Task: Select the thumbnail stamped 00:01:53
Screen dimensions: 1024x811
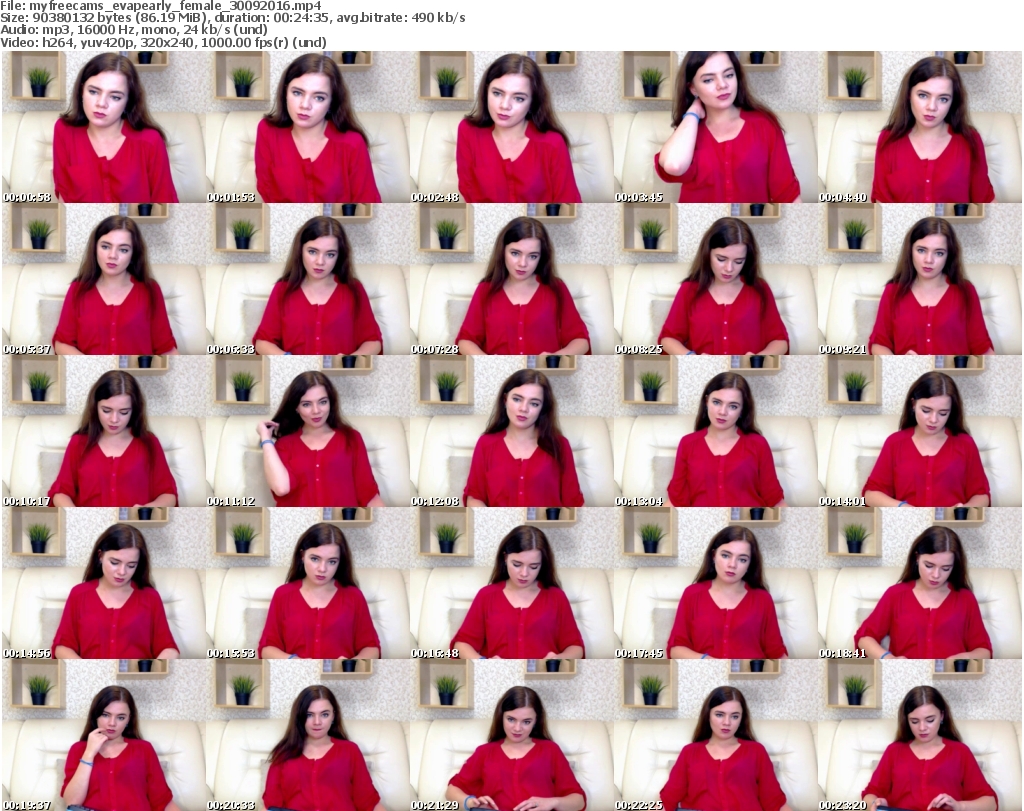Action: (x=308, y=127)
